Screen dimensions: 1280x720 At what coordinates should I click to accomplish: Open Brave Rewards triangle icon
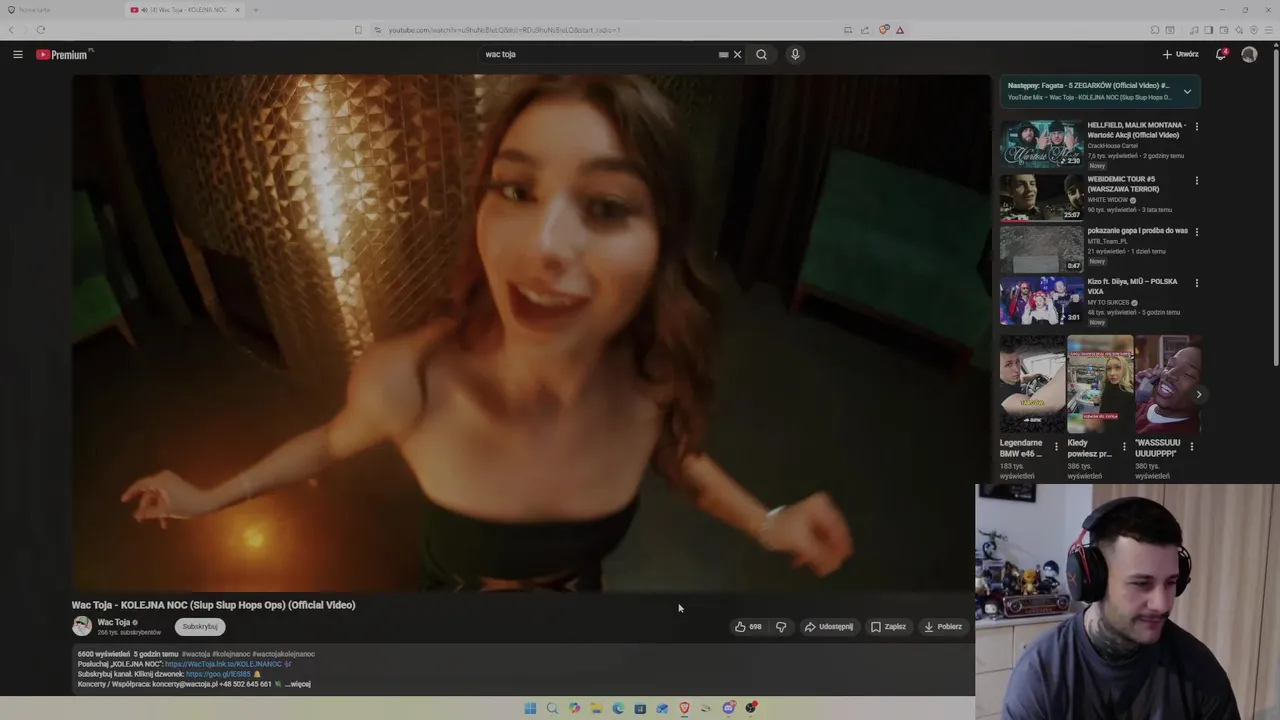tap(900, 30)
